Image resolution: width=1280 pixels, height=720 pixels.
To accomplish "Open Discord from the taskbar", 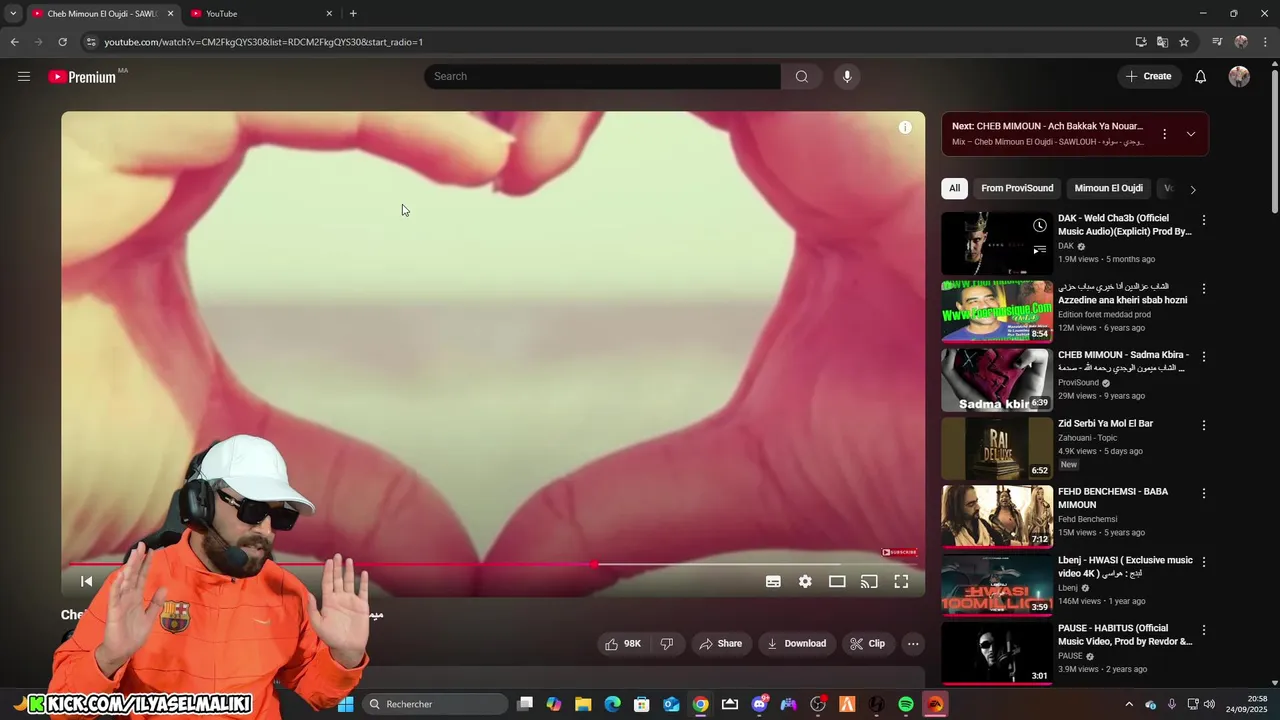I will (x=759, y=704).
